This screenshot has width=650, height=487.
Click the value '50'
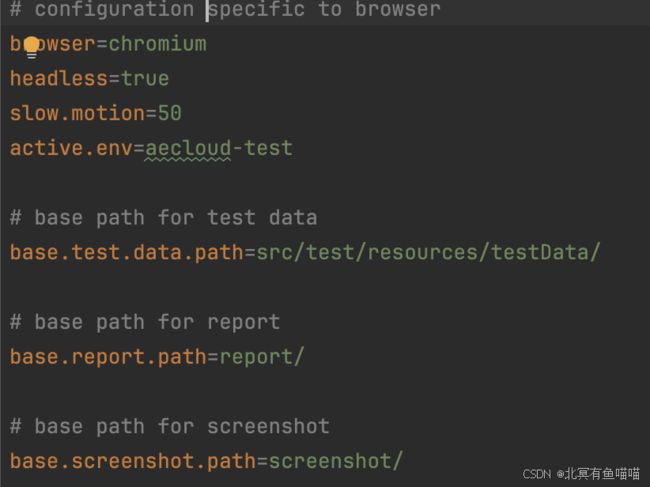point(170,113)
